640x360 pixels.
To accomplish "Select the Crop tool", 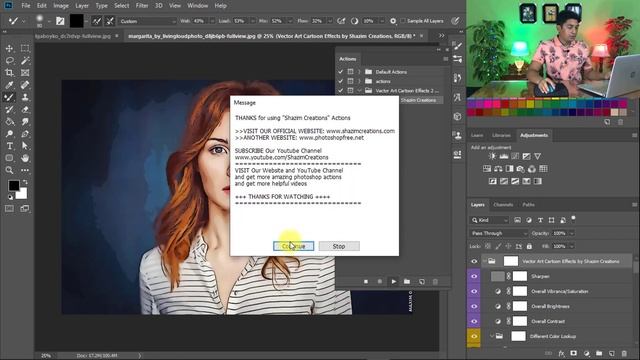I will click(9, 73).
